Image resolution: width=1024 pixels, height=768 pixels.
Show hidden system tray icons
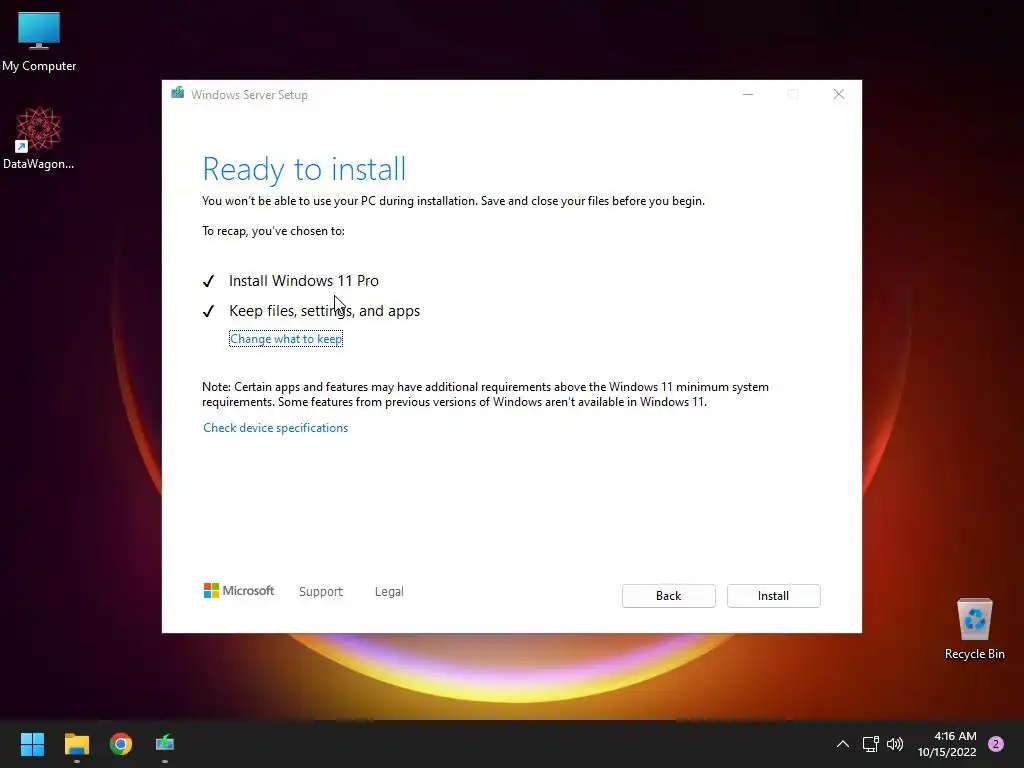tap(843, 744)
